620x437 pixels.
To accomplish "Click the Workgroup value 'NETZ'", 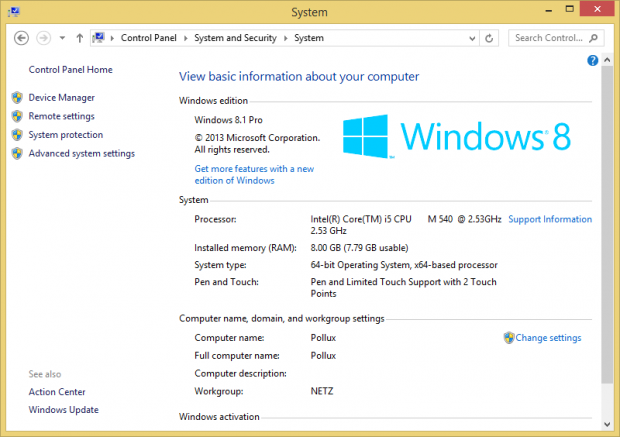I will [322, 391].
